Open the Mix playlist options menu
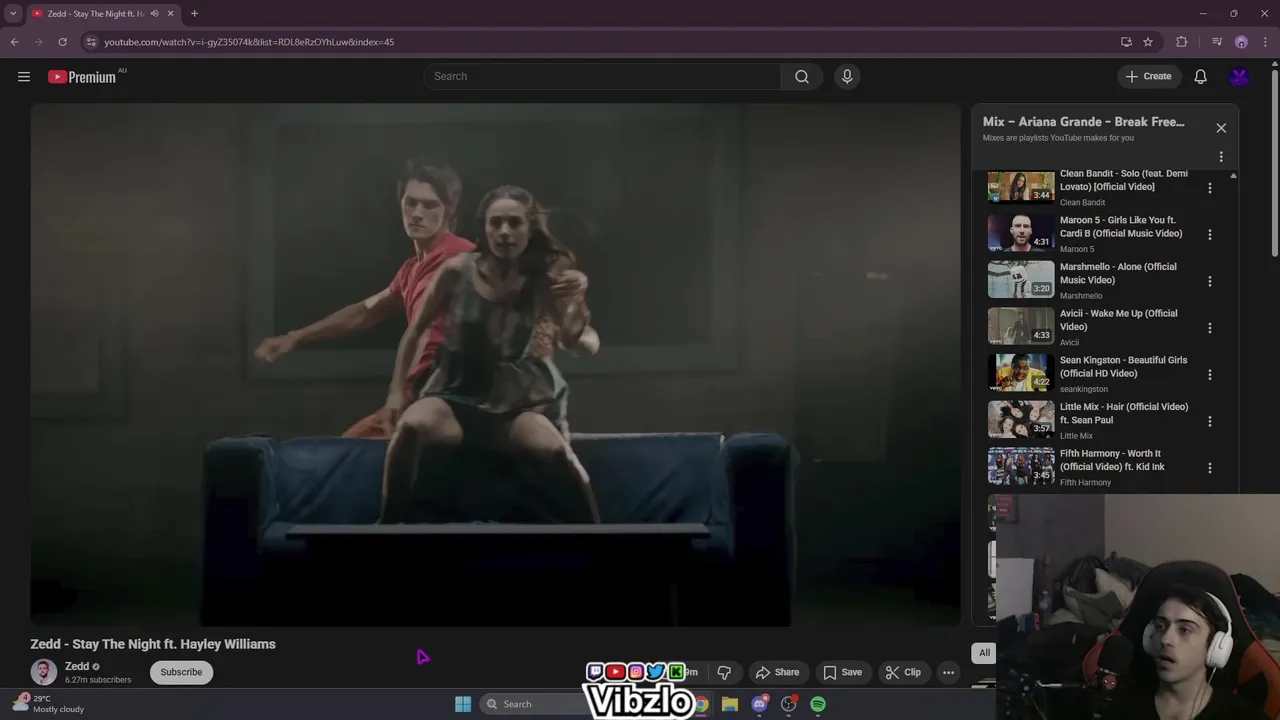 coord(1221,157)
